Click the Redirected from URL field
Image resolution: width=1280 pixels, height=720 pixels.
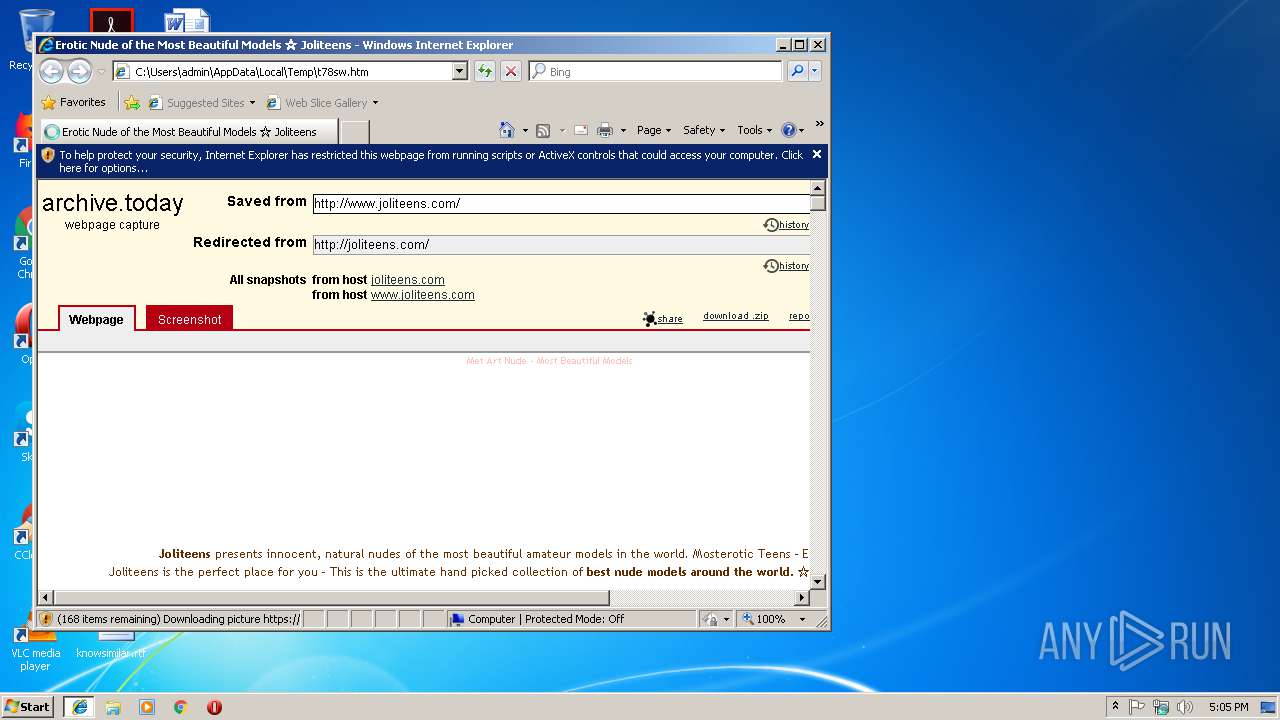561,244
